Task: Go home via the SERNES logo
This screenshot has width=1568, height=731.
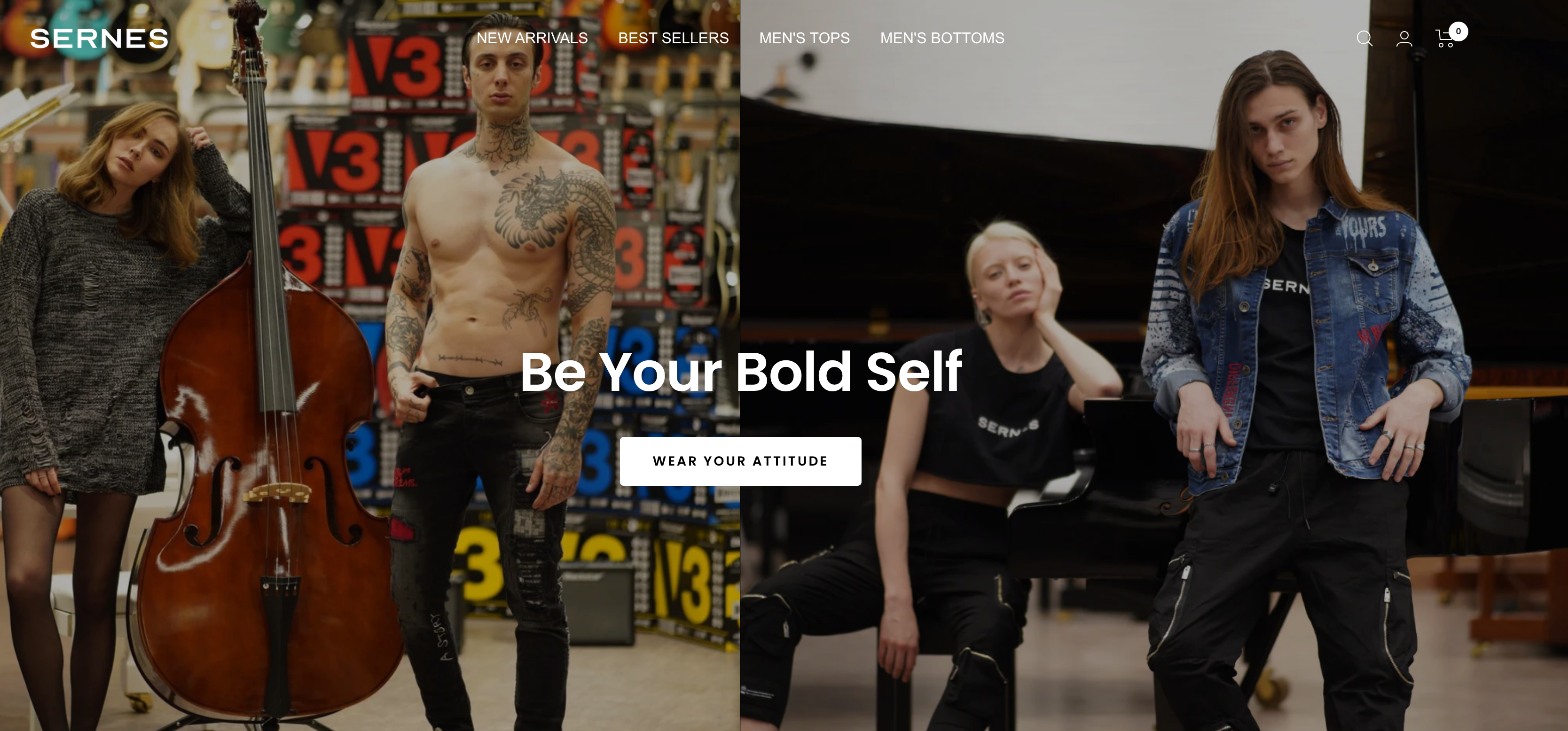Action: tap(99, 39)
